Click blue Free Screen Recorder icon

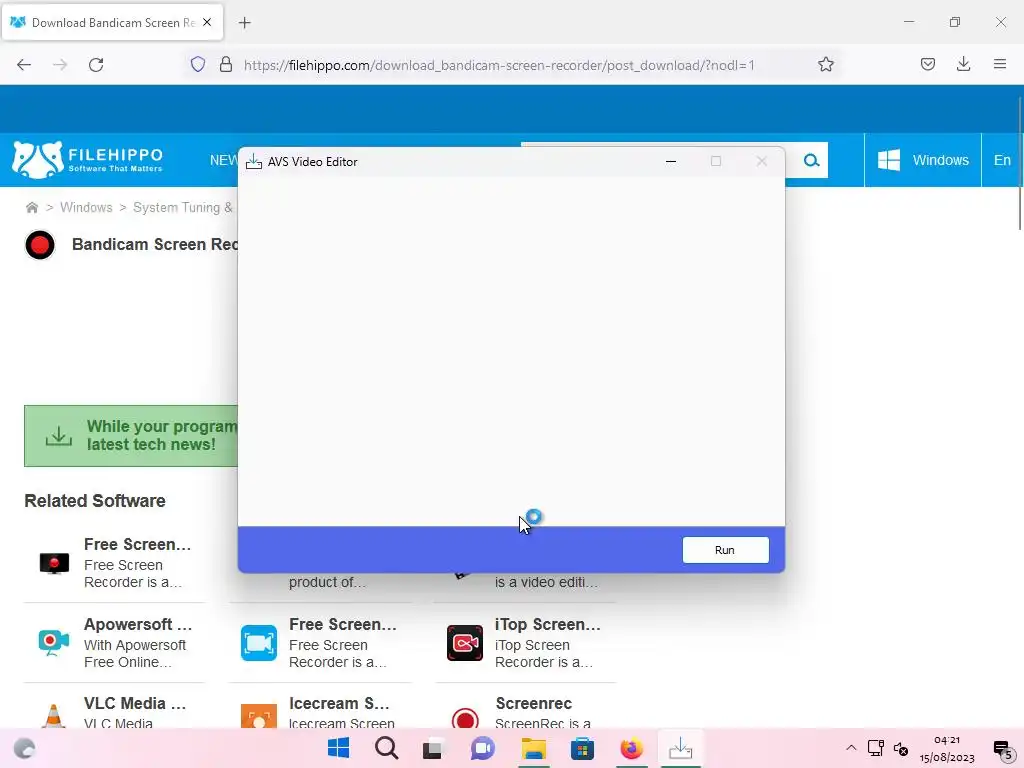[x=259, y=643]
